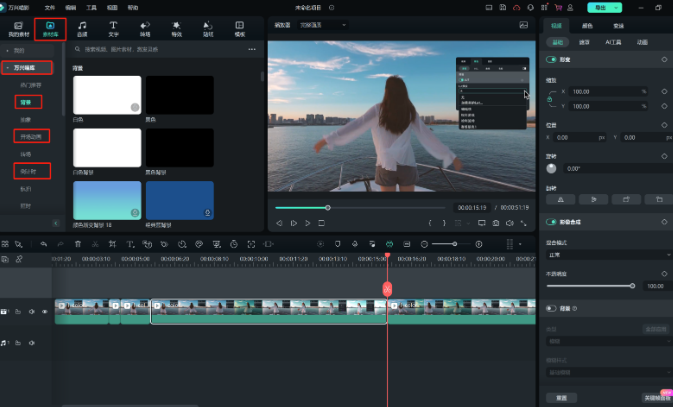The width and height of the screenshot is (673, 407).
Task: Click the delete trash icon in timeline toolbar
Action: [x=79, y=244]
